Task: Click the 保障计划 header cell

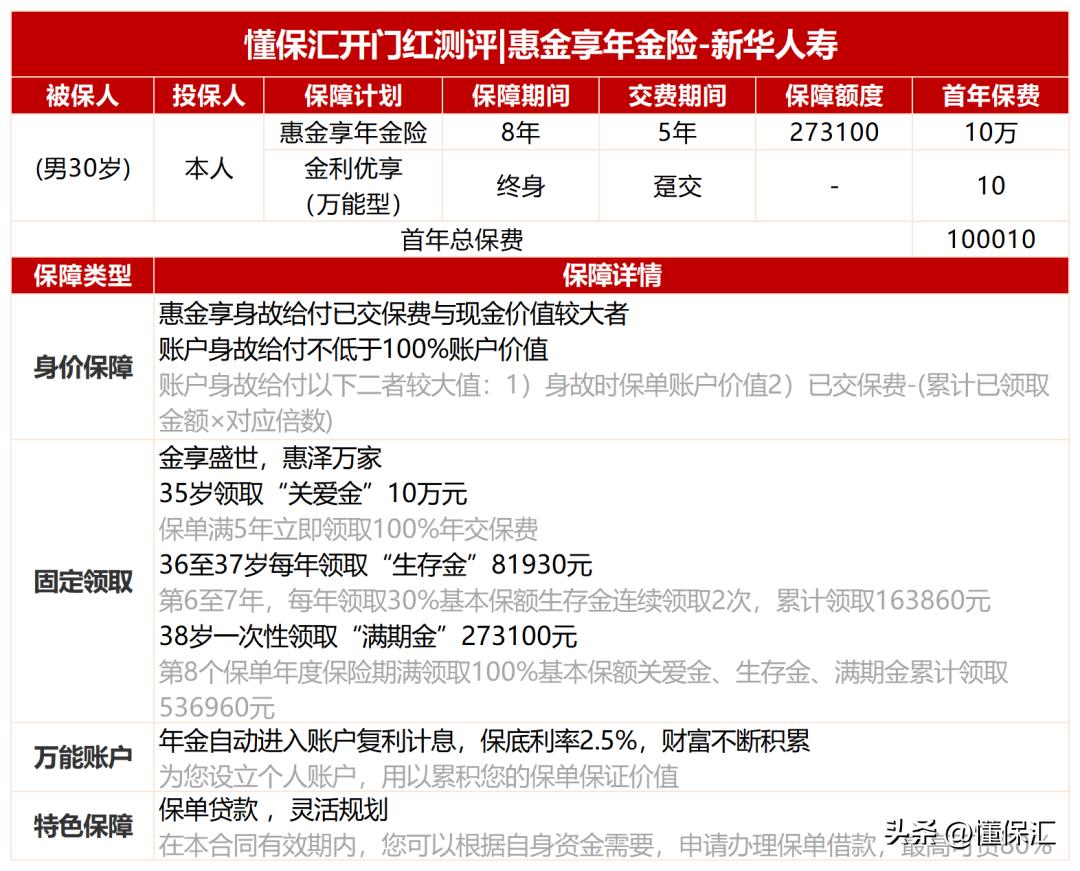Action: click(x=352, y=96)
